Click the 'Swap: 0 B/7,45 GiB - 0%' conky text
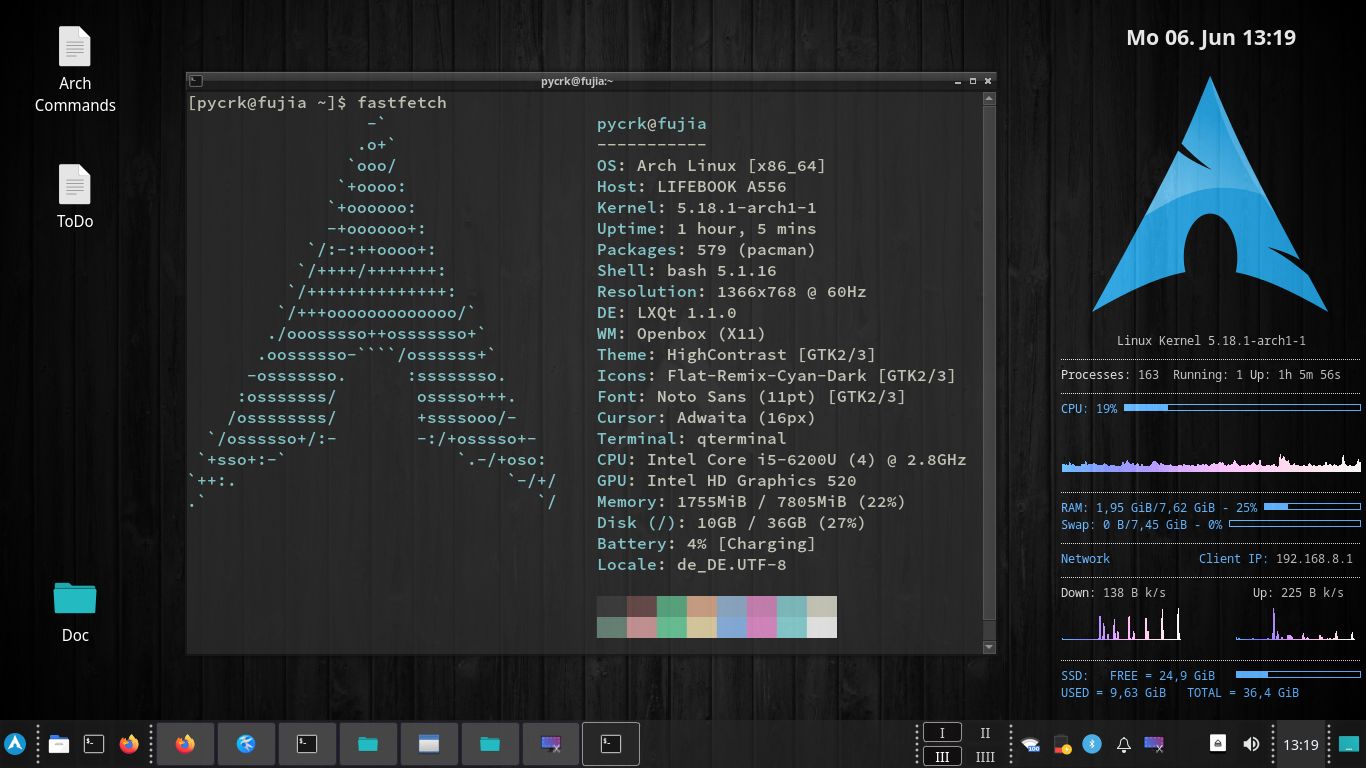This screenshot has width=1366, height=768. 1141,524
